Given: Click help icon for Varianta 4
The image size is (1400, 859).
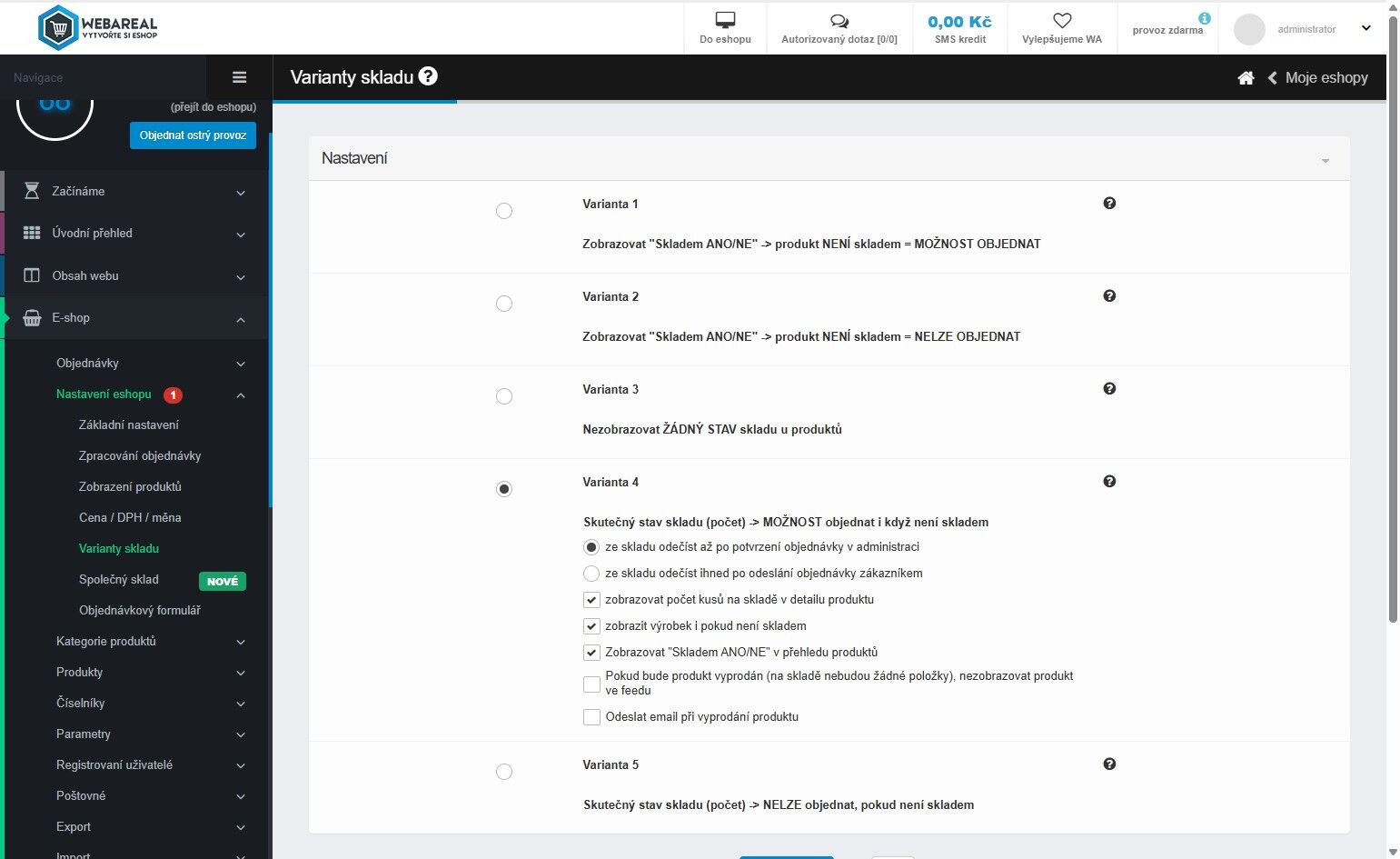Looking at the screenshot, I should [1109, 482].
